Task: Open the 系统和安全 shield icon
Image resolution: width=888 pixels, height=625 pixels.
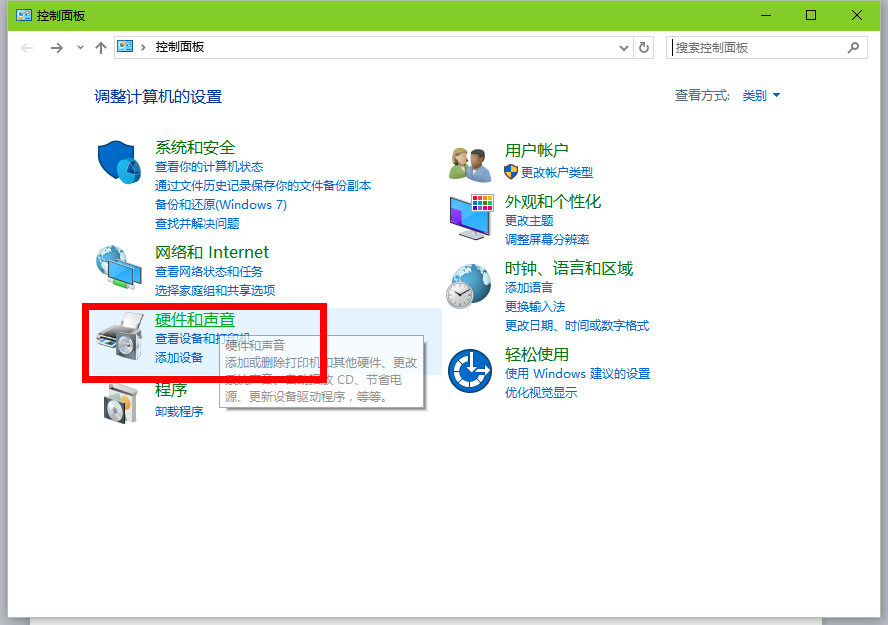Action: coord(119,162)
